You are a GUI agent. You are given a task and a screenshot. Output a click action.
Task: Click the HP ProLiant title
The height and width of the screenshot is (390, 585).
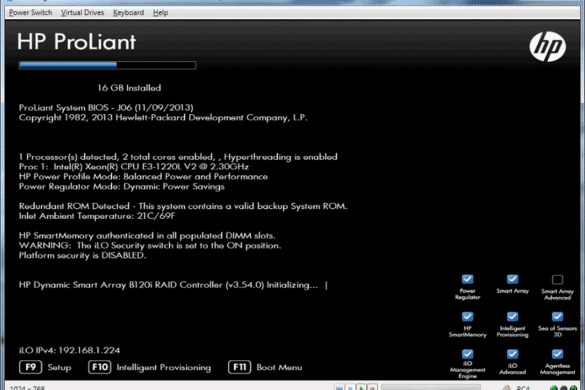76,41
